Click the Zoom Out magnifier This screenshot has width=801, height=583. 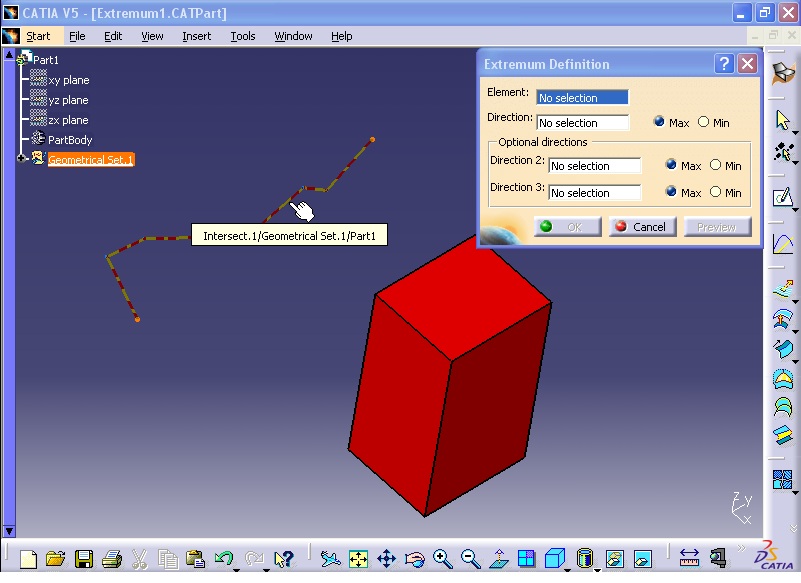[470, 559]
